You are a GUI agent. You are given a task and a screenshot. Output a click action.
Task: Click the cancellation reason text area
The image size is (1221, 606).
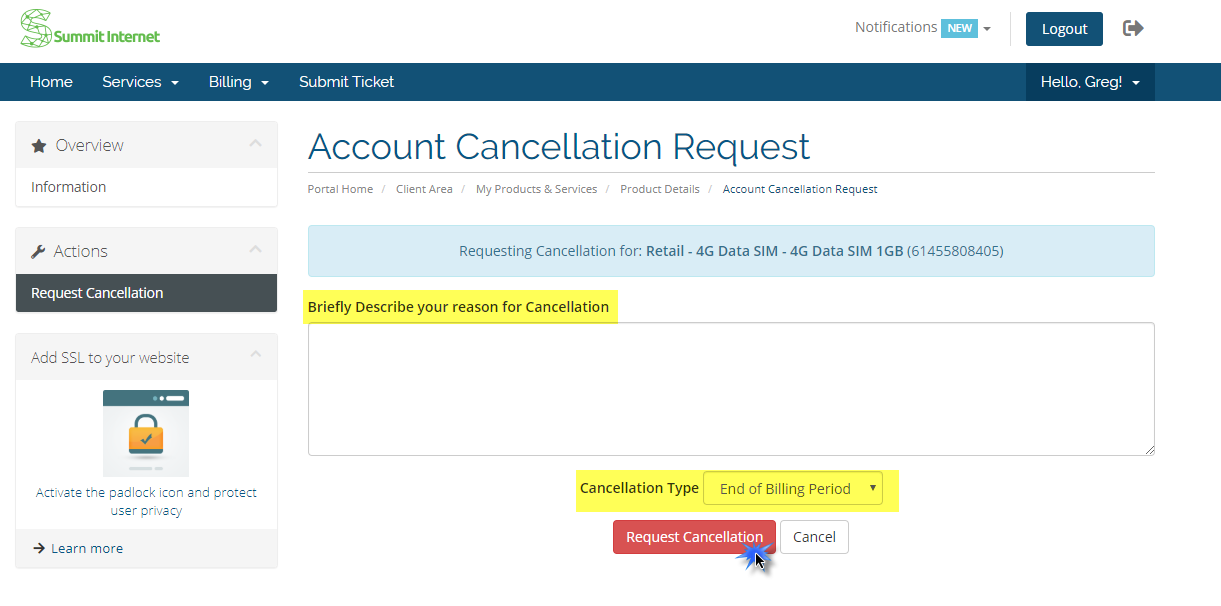pyautogui.click(x=731, y=389)
